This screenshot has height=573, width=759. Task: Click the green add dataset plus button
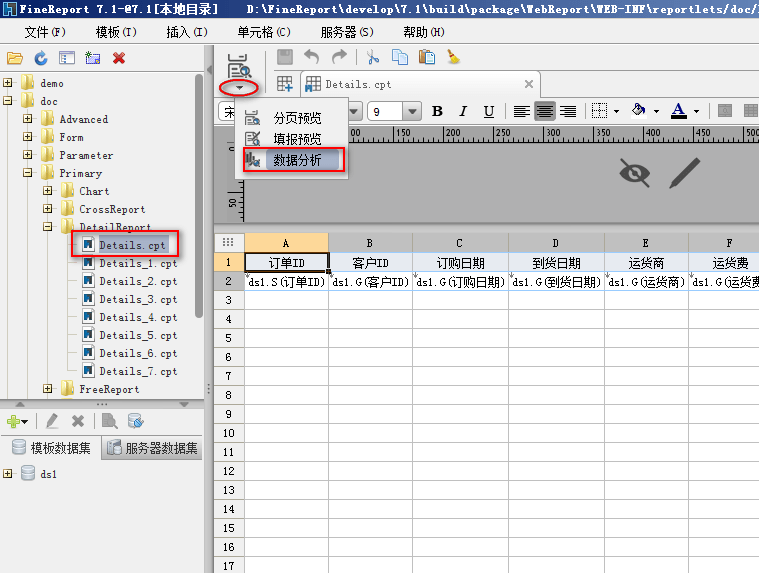17,422
